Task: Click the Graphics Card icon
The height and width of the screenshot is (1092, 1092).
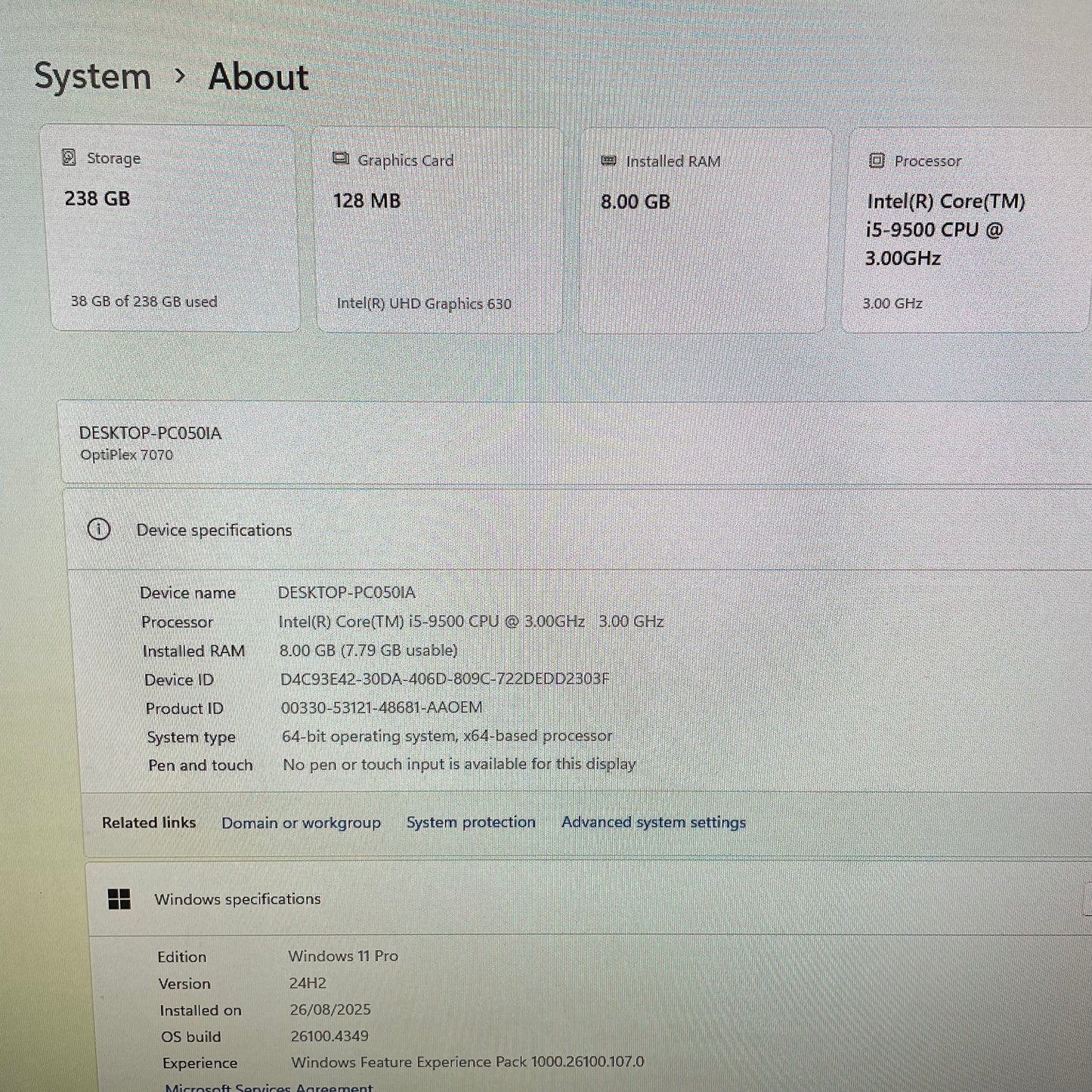Action: tap(340, 159)
